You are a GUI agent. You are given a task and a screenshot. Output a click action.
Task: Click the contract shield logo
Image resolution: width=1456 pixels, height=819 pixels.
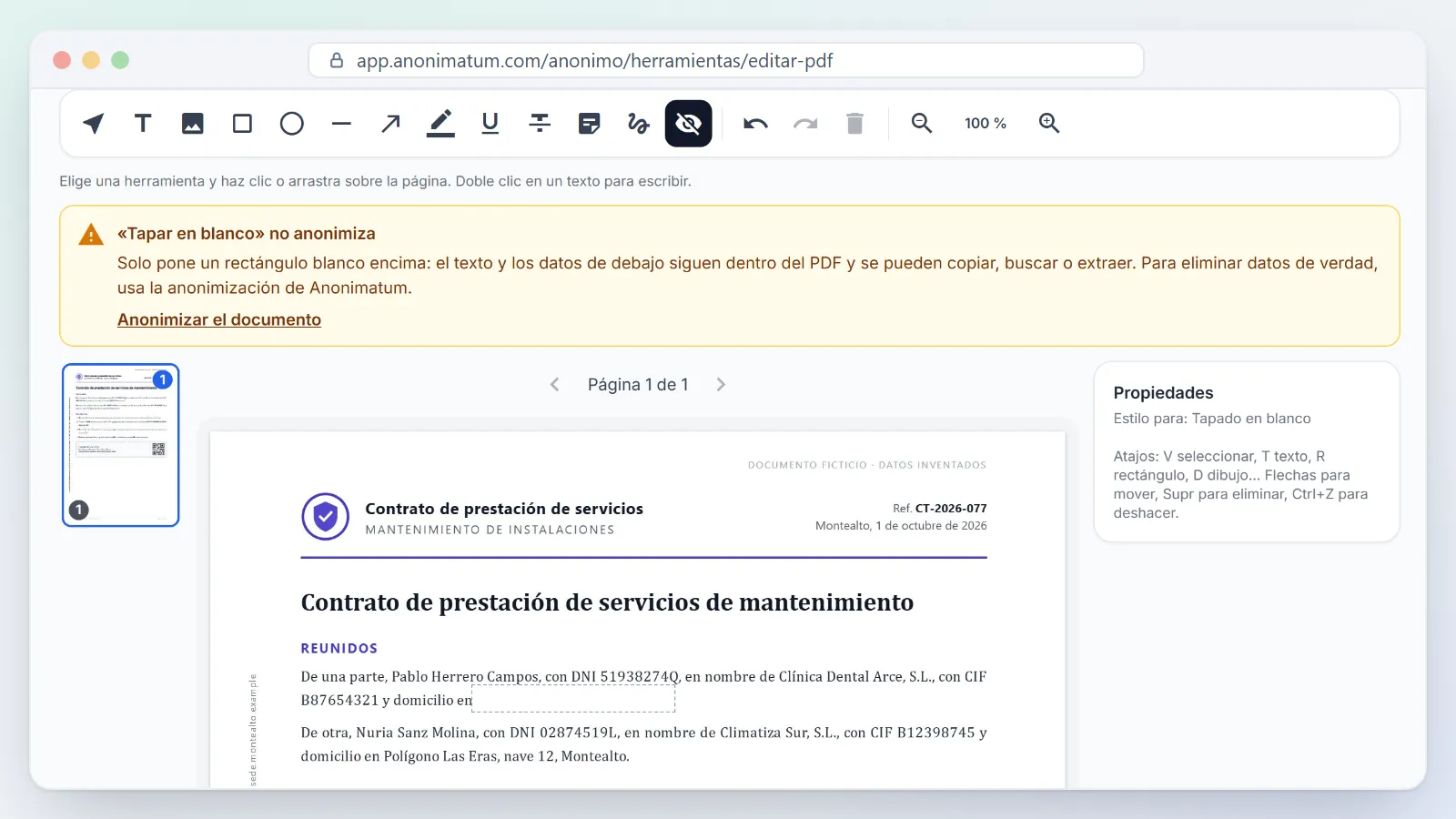(326, 517)
